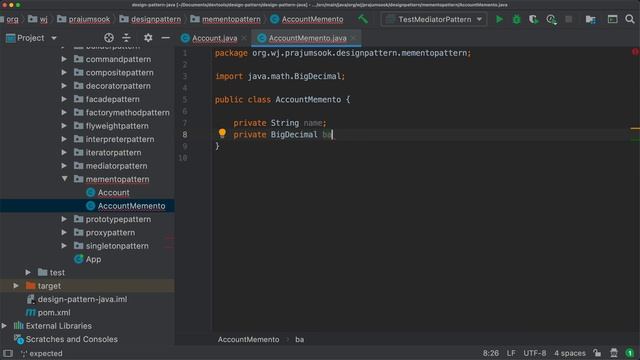Open 4 spaces indent settings
Viewport: 640px width, 360px height.
[569, 353]
